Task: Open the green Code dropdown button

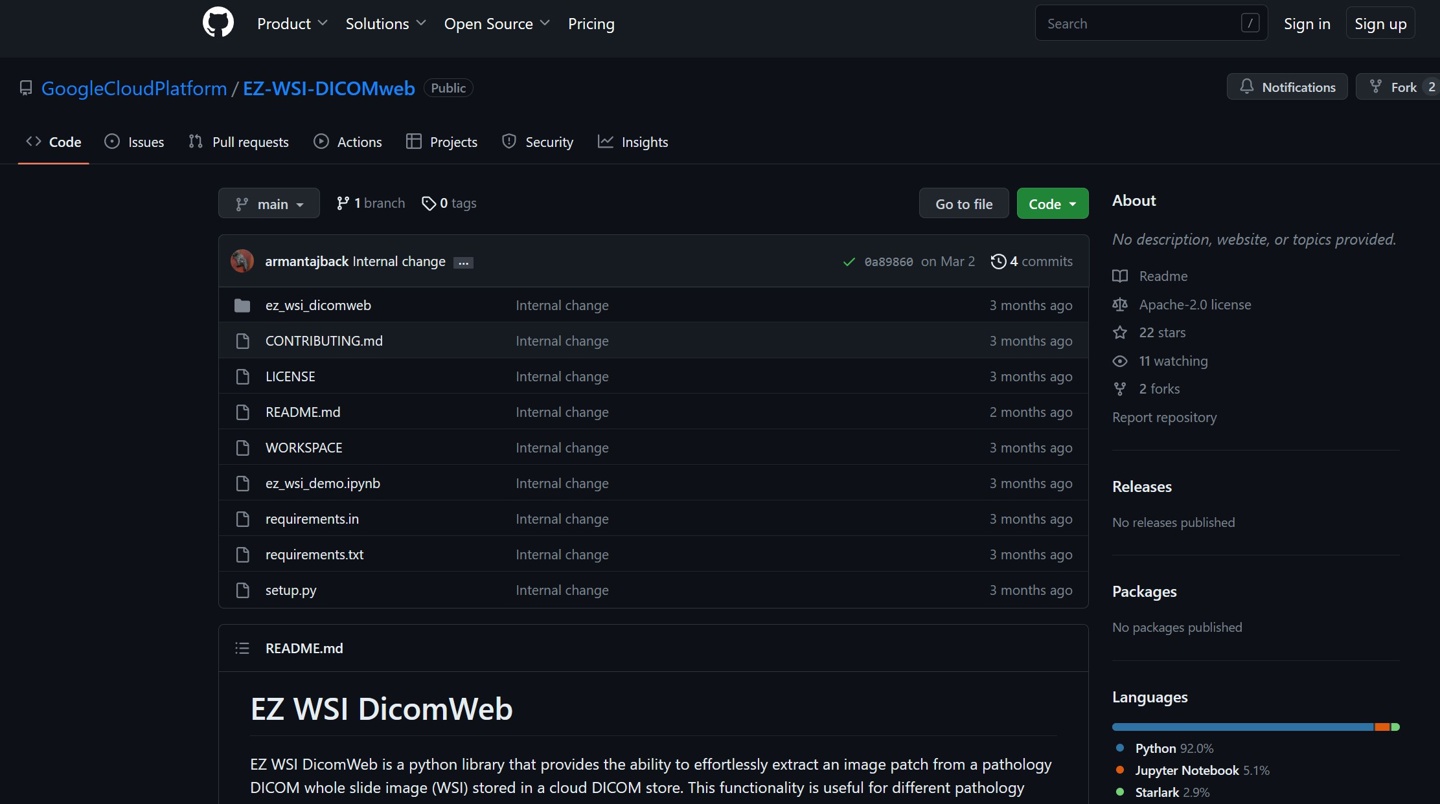Action: 1052,203
